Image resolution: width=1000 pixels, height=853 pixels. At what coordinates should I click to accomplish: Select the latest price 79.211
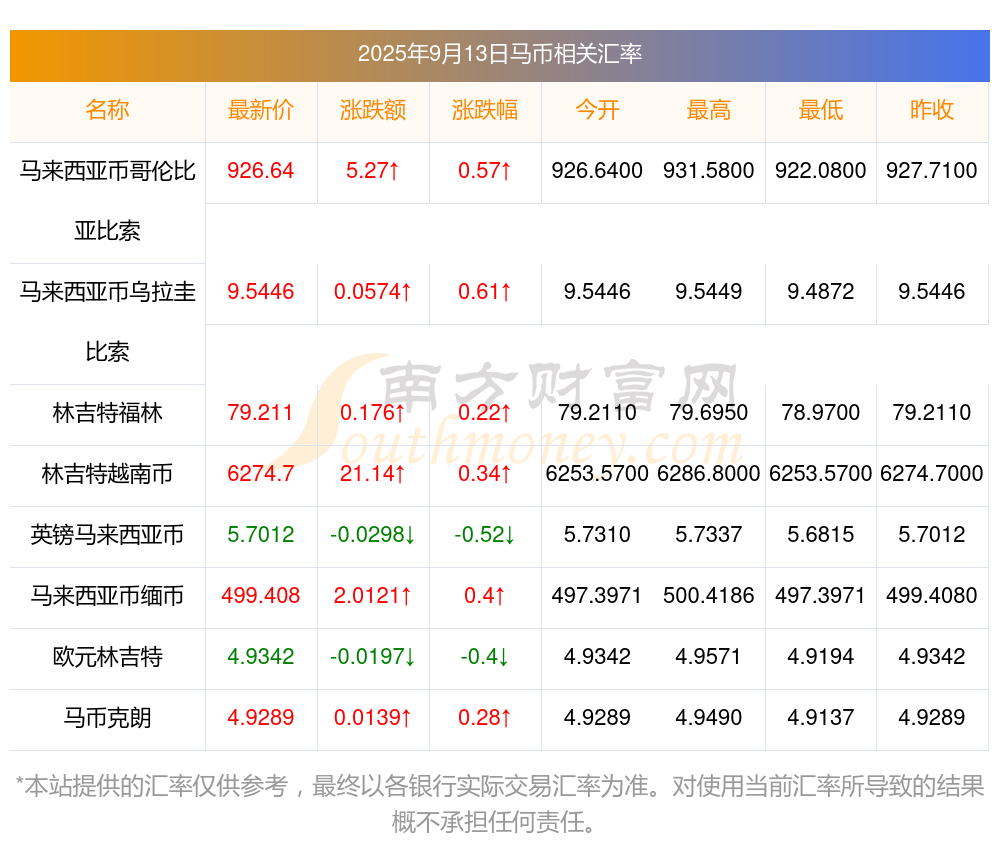(x=260, y=413)
